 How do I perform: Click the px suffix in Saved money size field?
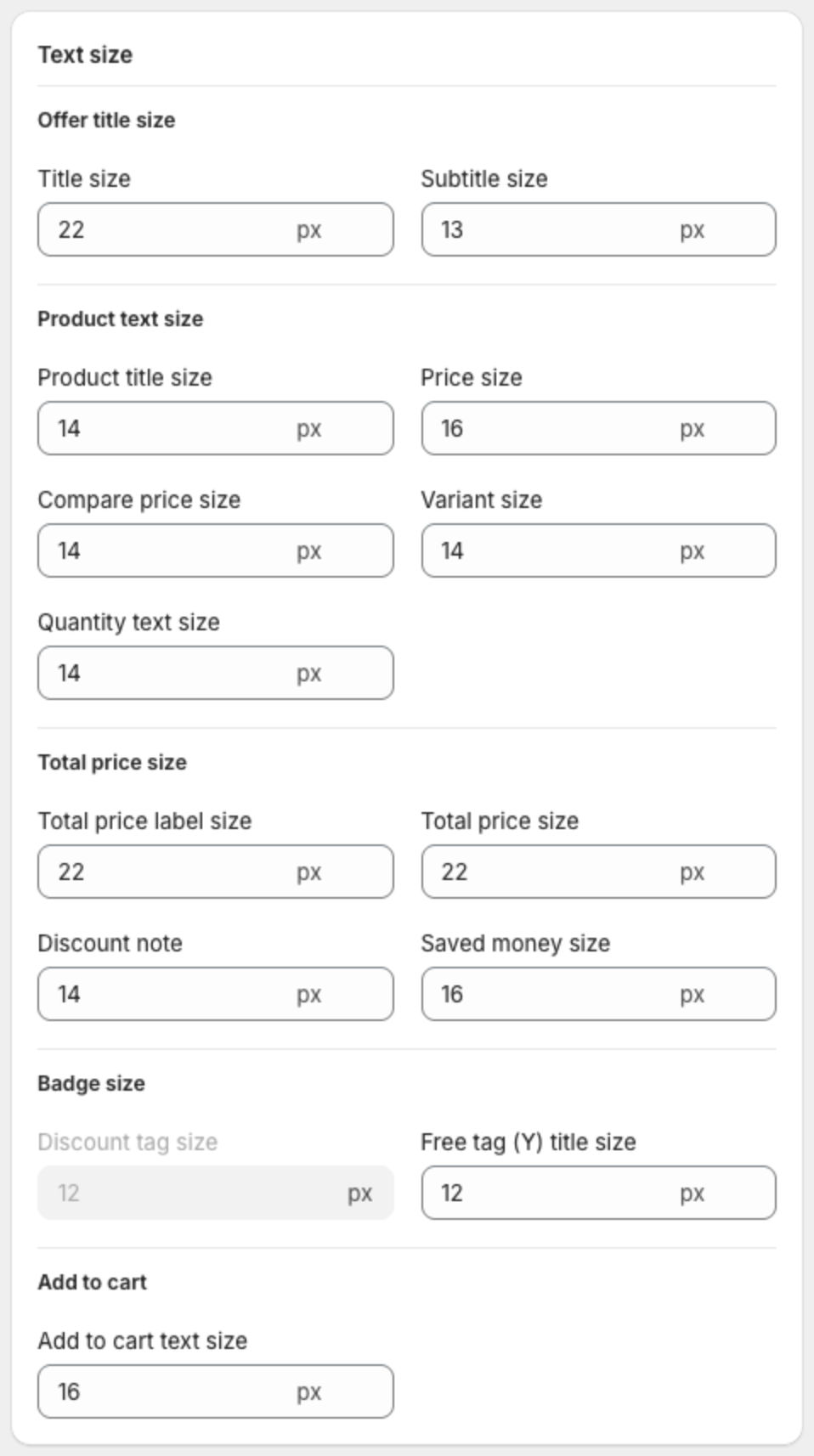tap(692, 995)
